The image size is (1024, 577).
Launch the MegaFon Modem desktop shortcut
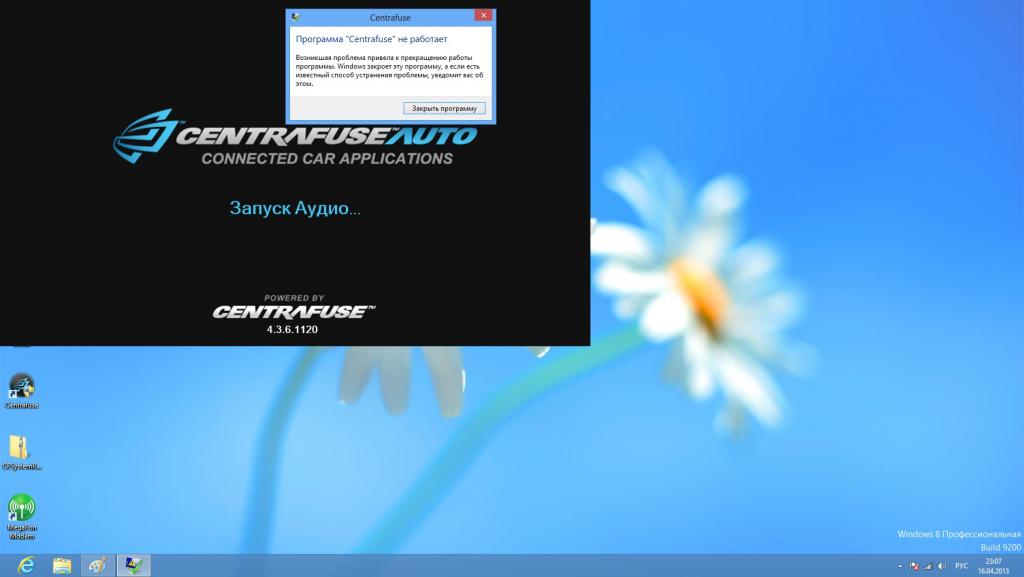[21, 510]
